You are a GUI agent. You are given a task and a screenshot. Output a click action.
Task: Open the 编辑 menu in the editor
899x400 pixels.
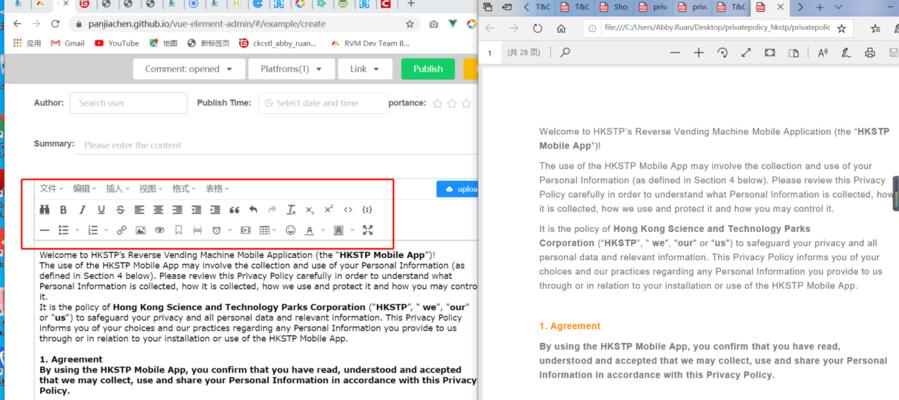pos(84,189)
